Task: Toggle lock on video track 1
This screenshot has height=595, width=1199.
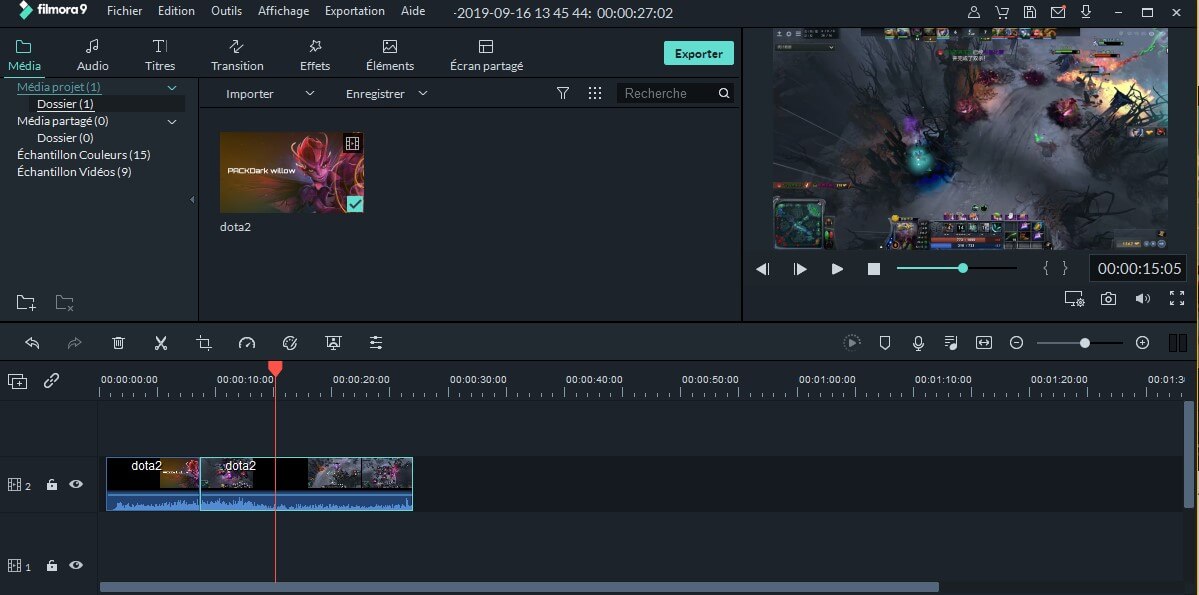Action: point(52,566)
